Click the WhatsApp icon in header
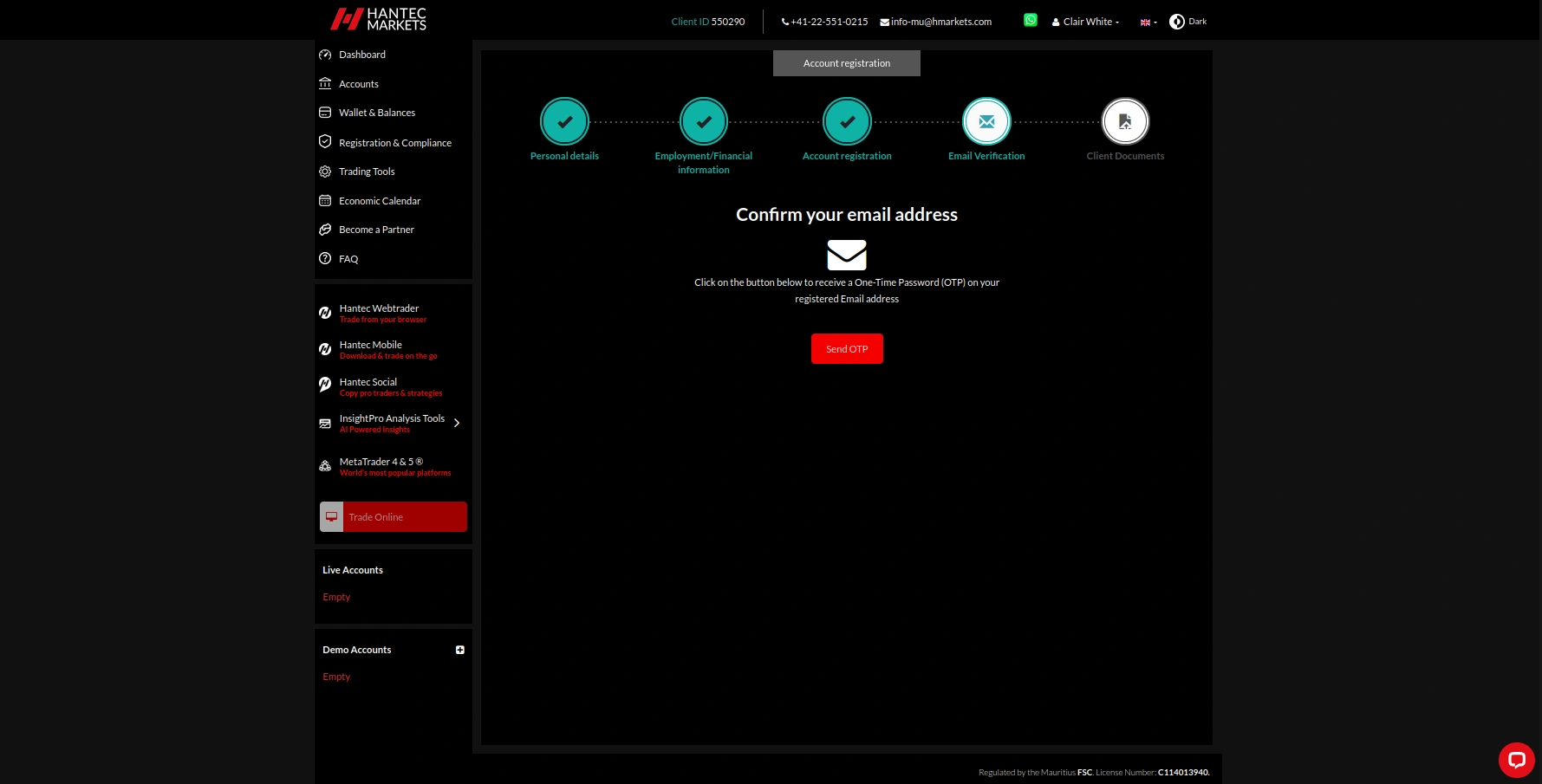This screenshot has width=1542, height=784. coord(1030,20)
